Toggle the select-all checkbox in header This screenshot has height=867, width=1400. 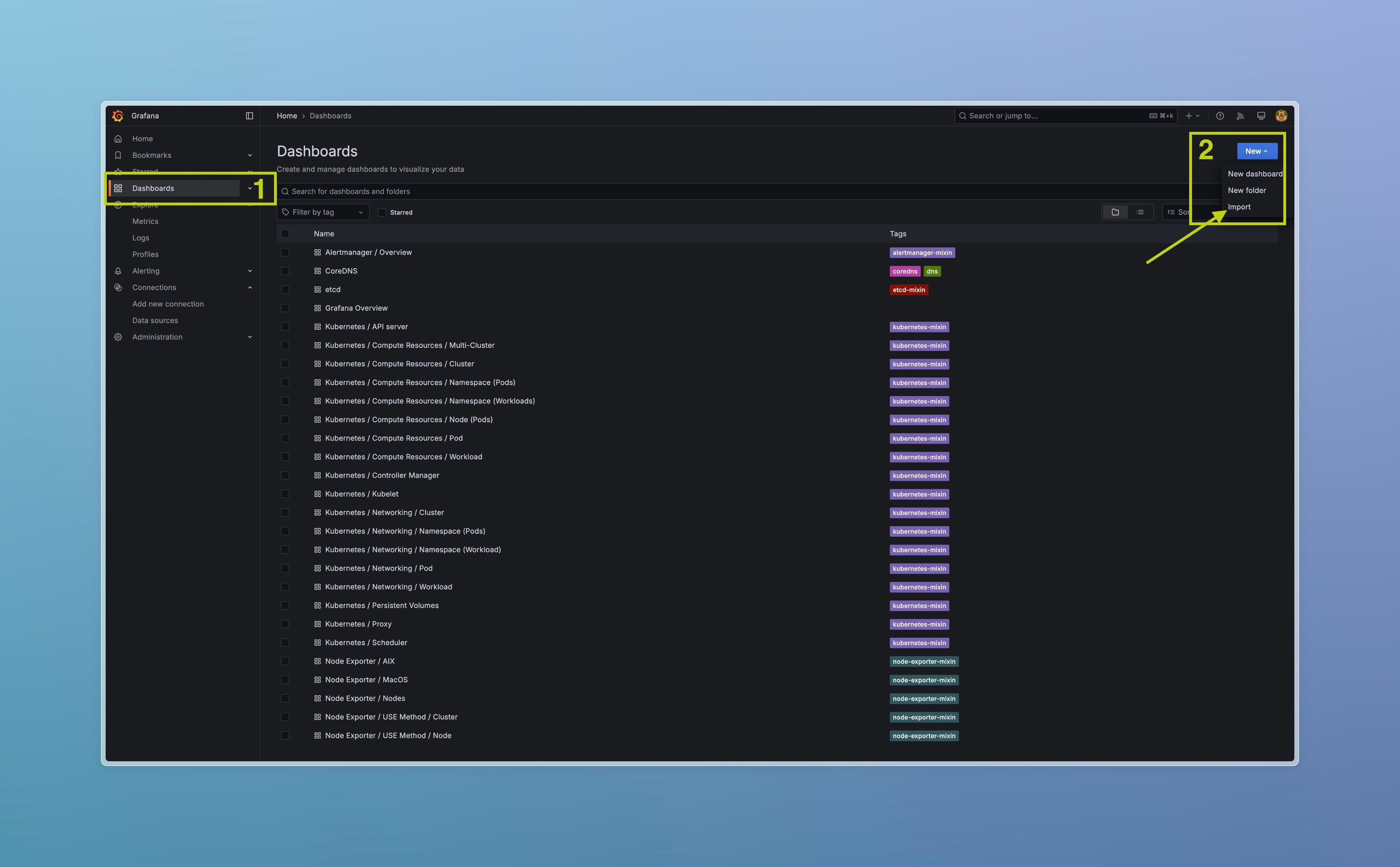285,234
